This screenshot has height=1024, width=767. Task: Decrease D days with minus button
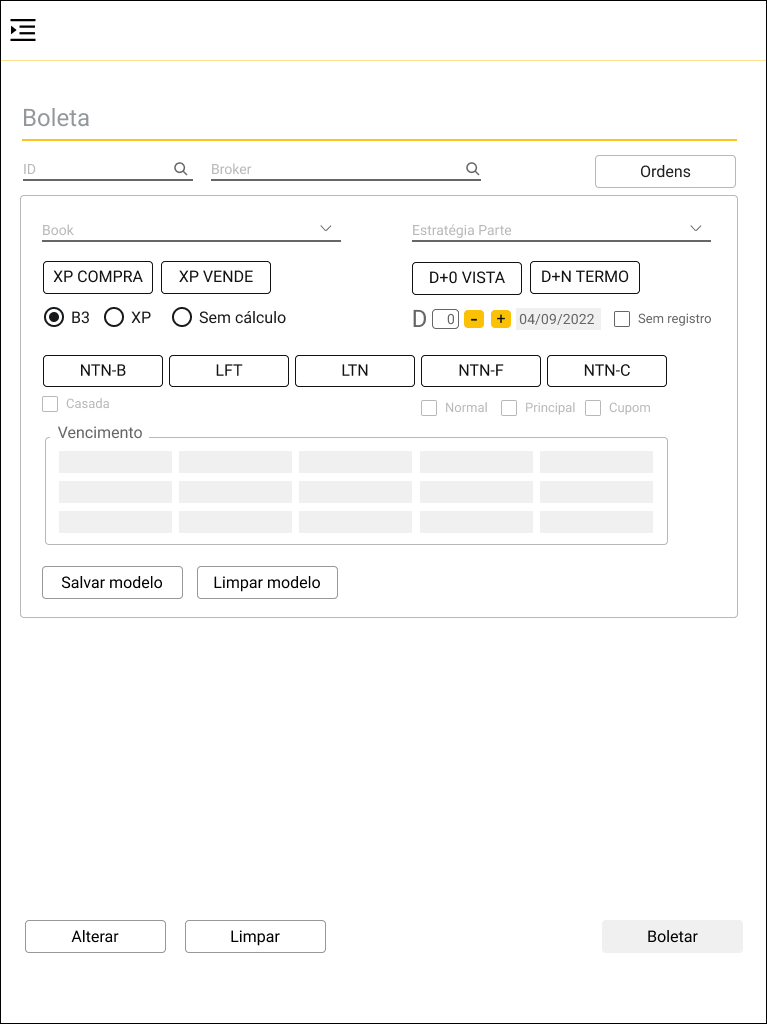coord(474,319)
